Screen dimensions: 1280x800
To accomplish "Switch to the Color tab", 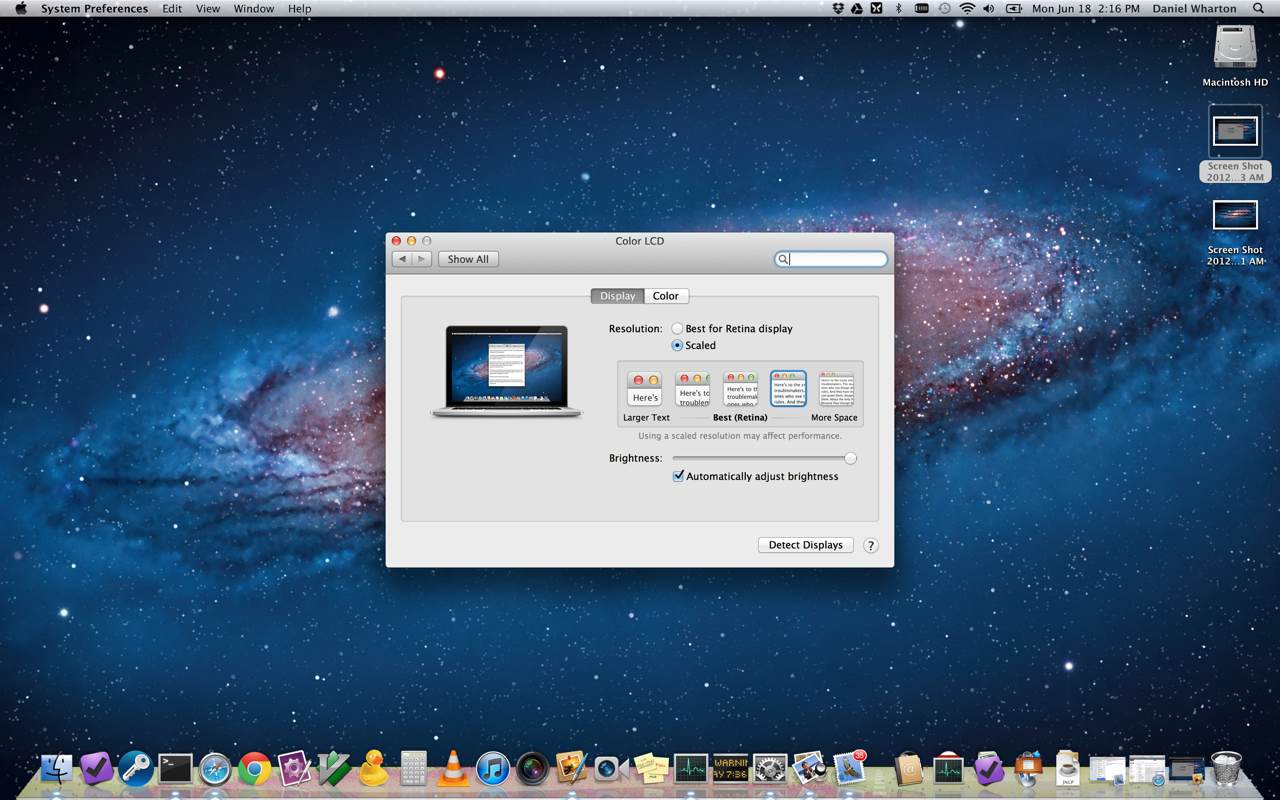I will [665, 296].
